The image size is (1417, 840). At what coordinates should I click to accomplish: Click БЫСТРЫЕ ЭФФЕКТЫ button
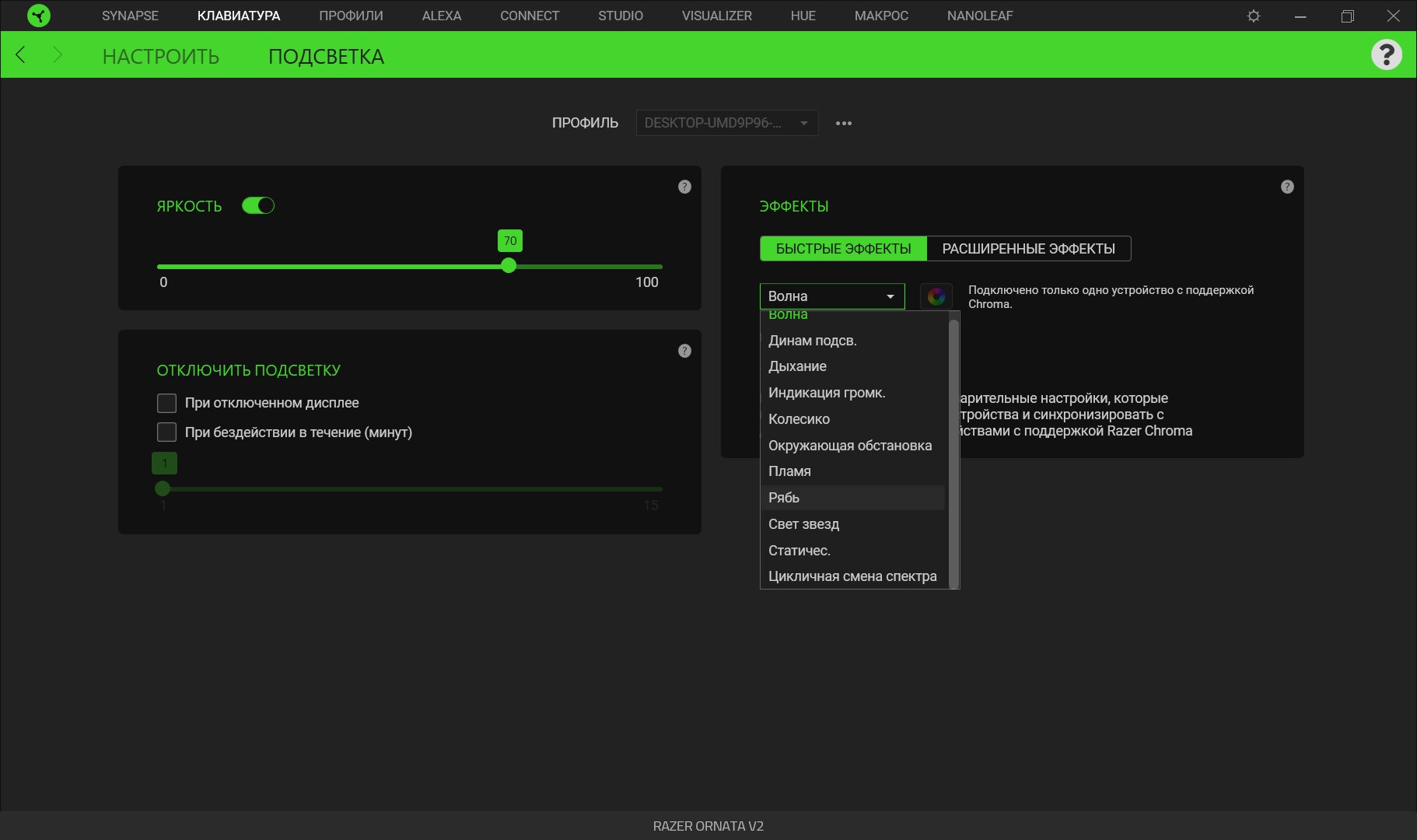pyautogui.click(x=843, y=249)
